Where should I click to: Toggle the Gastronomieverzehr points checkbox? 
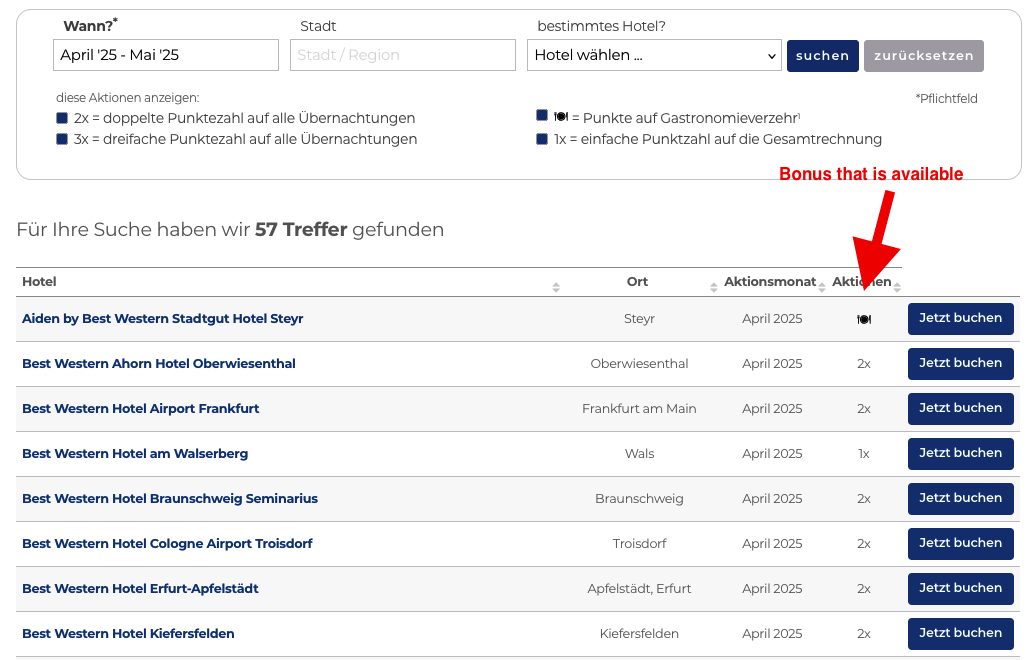coord(542,116)
